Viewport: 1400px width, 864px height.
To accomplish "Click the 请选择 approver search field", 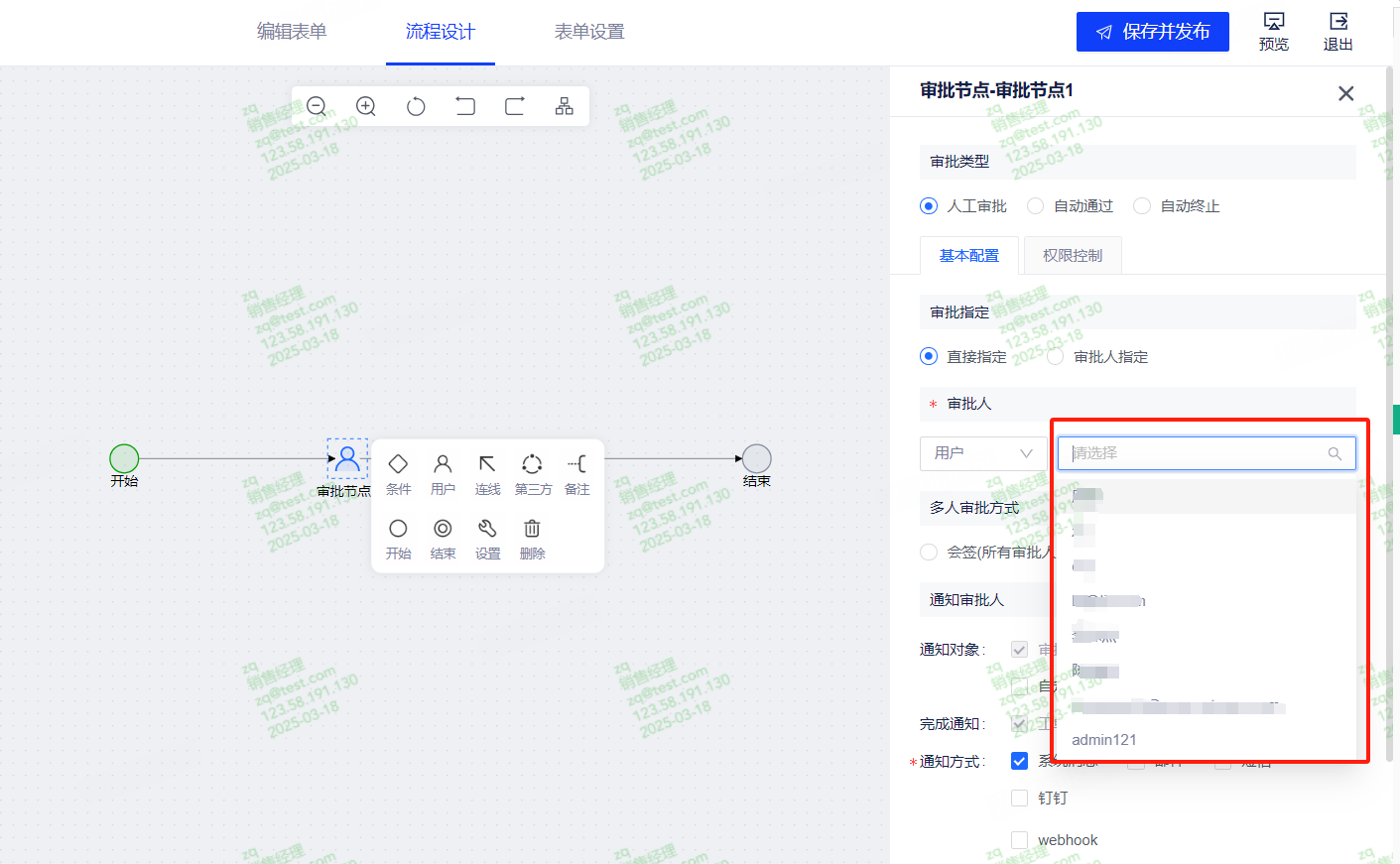I will tap(1196, 453).
